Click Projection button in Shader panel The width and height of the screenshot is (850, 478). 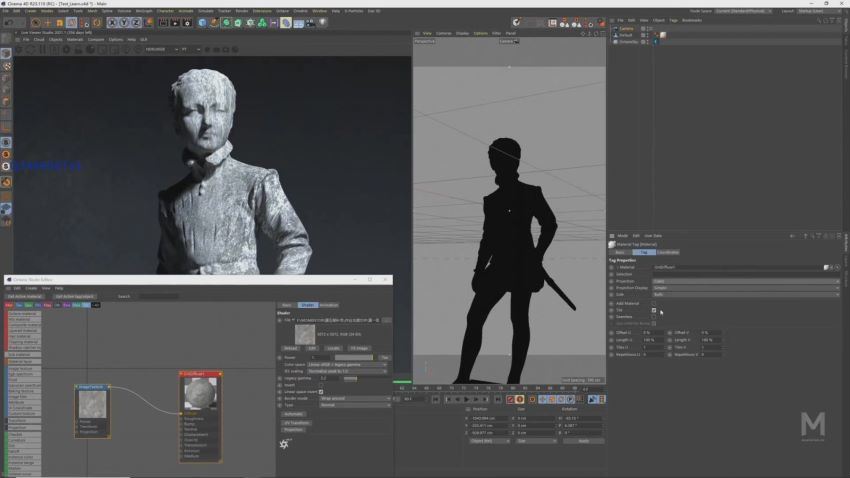tap(294, 430)
